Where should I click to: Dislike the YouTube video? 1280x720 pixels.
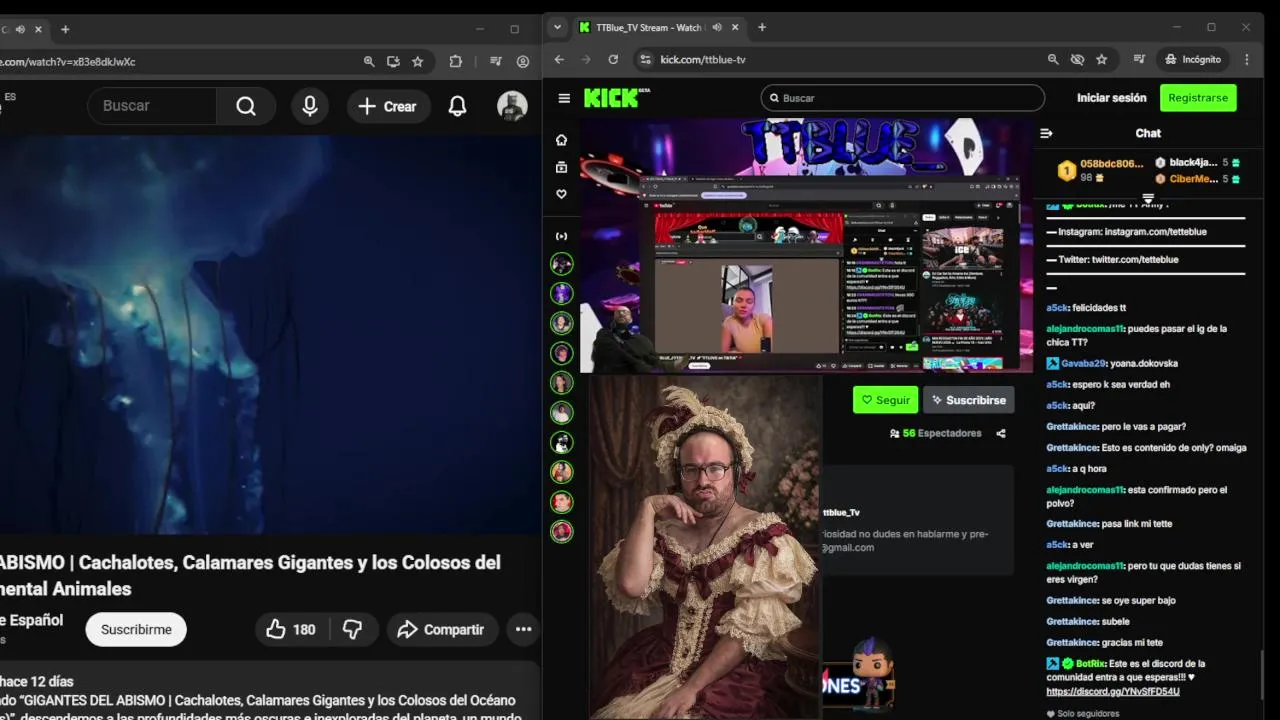(x=352, y=629)
